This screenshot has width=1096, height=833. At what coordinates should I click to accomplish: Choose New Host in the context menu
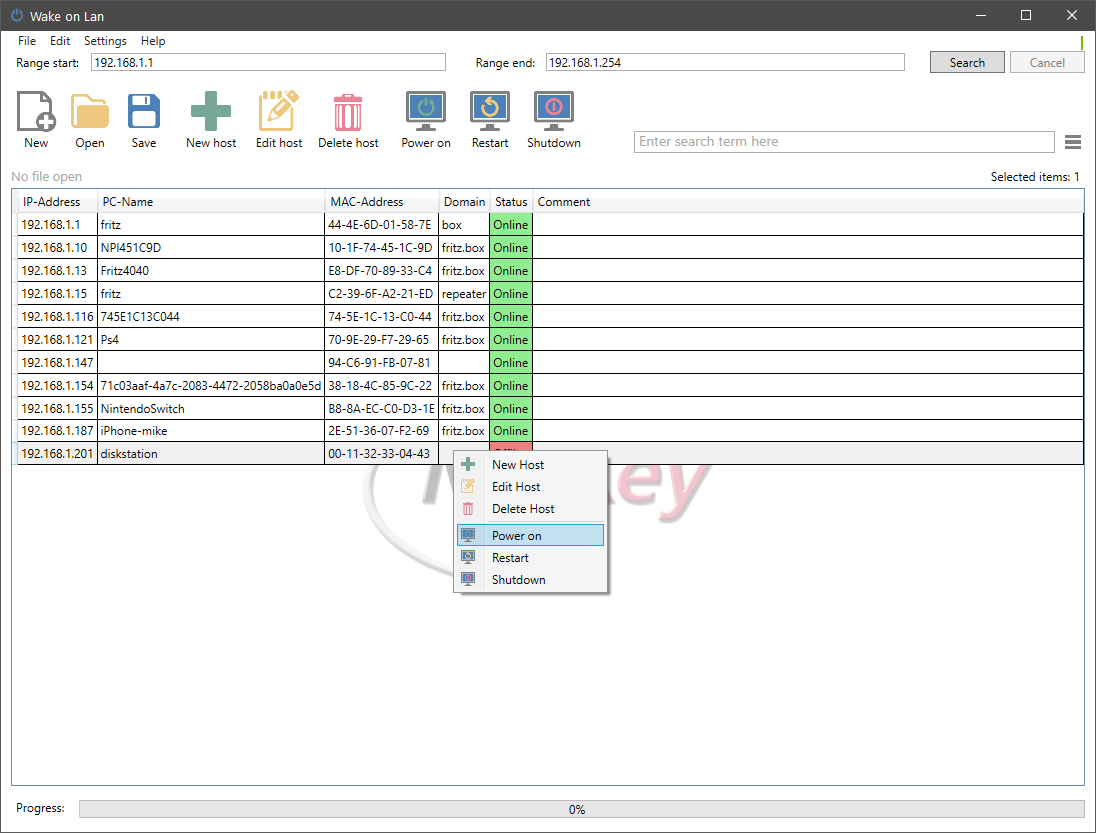pyautogui.click(x=530, y=465)
